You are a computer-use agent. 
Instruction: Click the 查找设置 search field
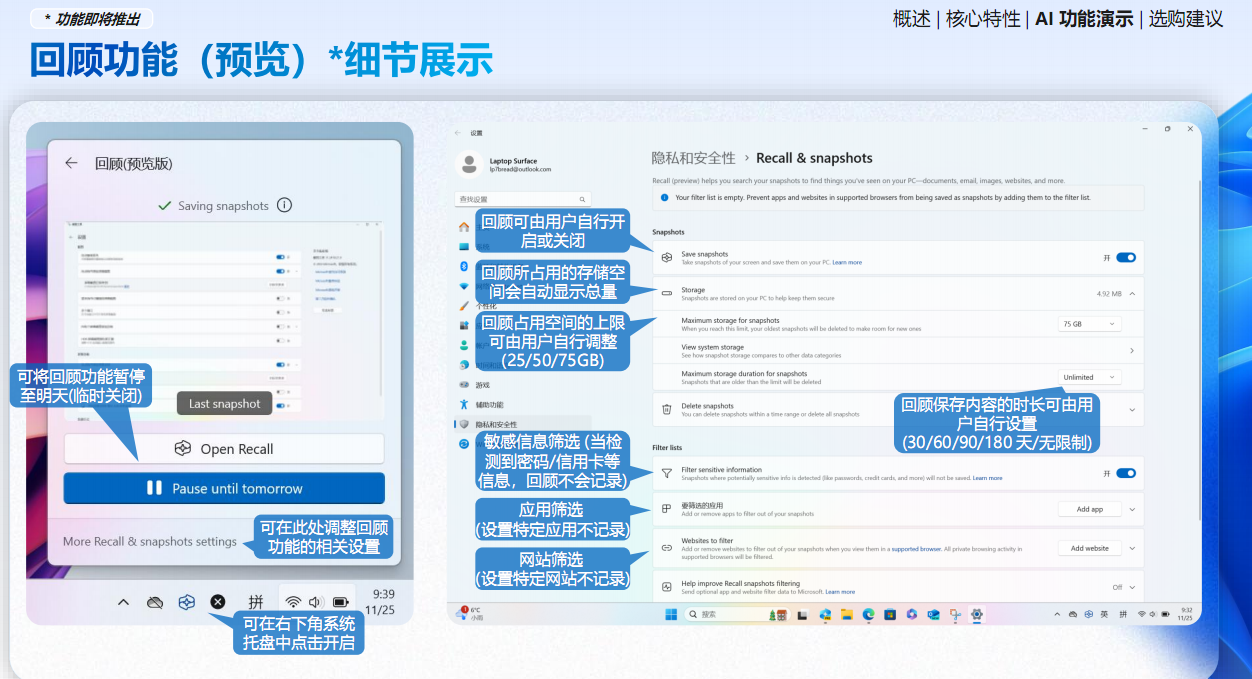point(523,199)
